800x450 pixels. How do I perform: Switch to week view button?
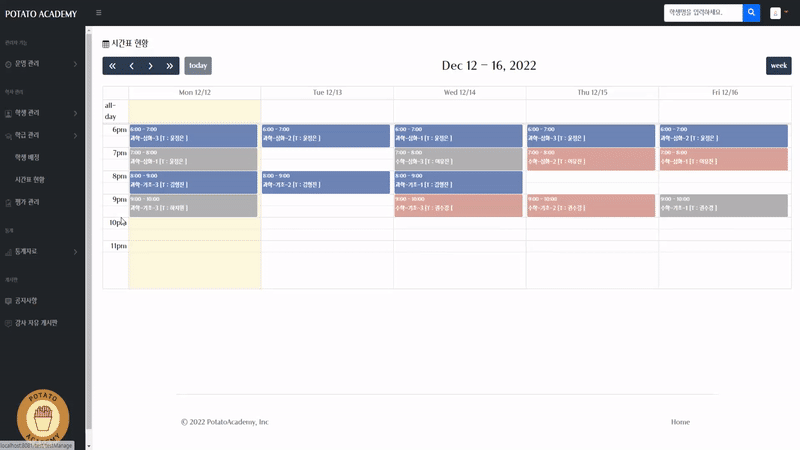click(779, 66)
